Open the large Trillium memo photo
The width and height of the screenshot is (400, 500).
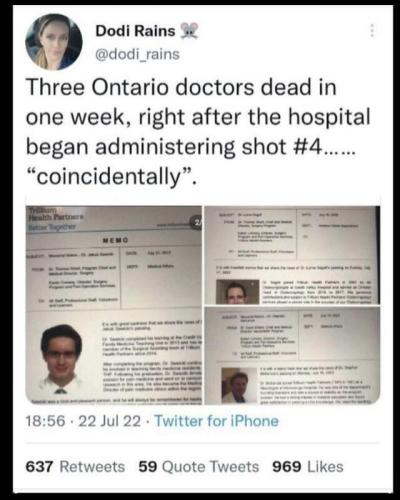pos(114,305)
